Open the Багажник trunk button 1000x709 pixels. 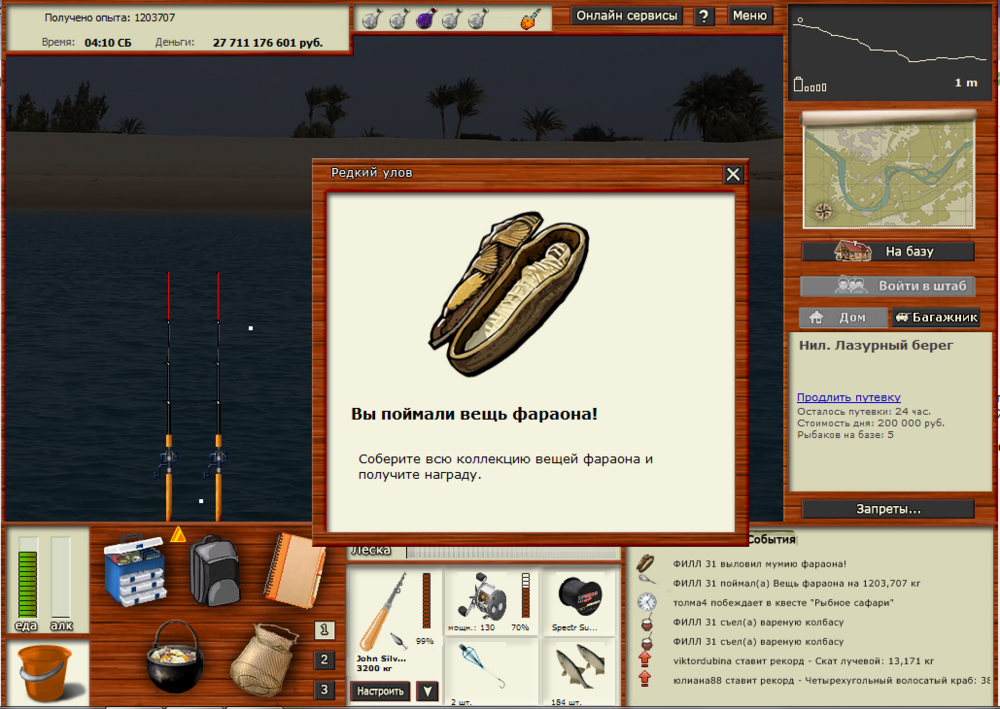coord(936,318)
